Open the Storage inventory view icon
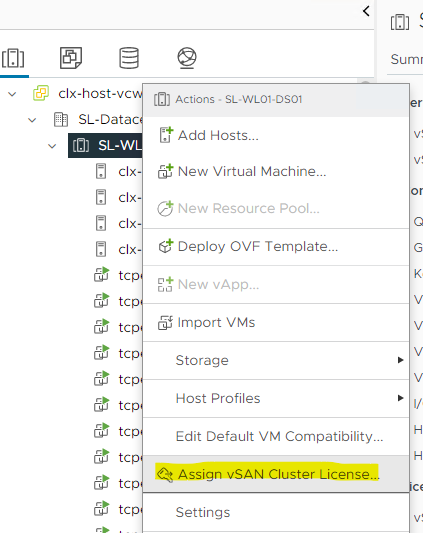 tap(129, 58)
